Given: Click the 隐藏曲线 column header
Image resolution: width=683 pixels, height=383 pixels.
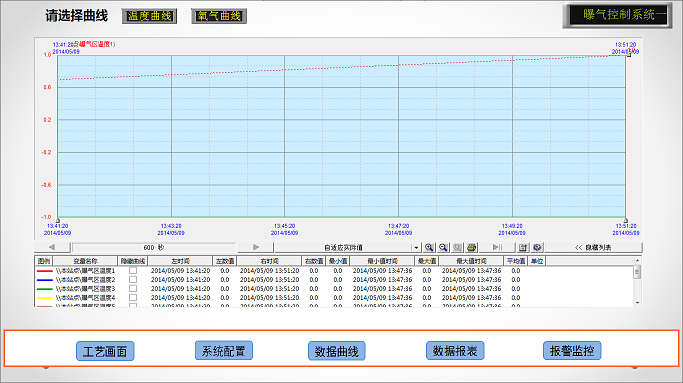Looking at the screenshot, I should pyautogui.click(x=133, y=261).
